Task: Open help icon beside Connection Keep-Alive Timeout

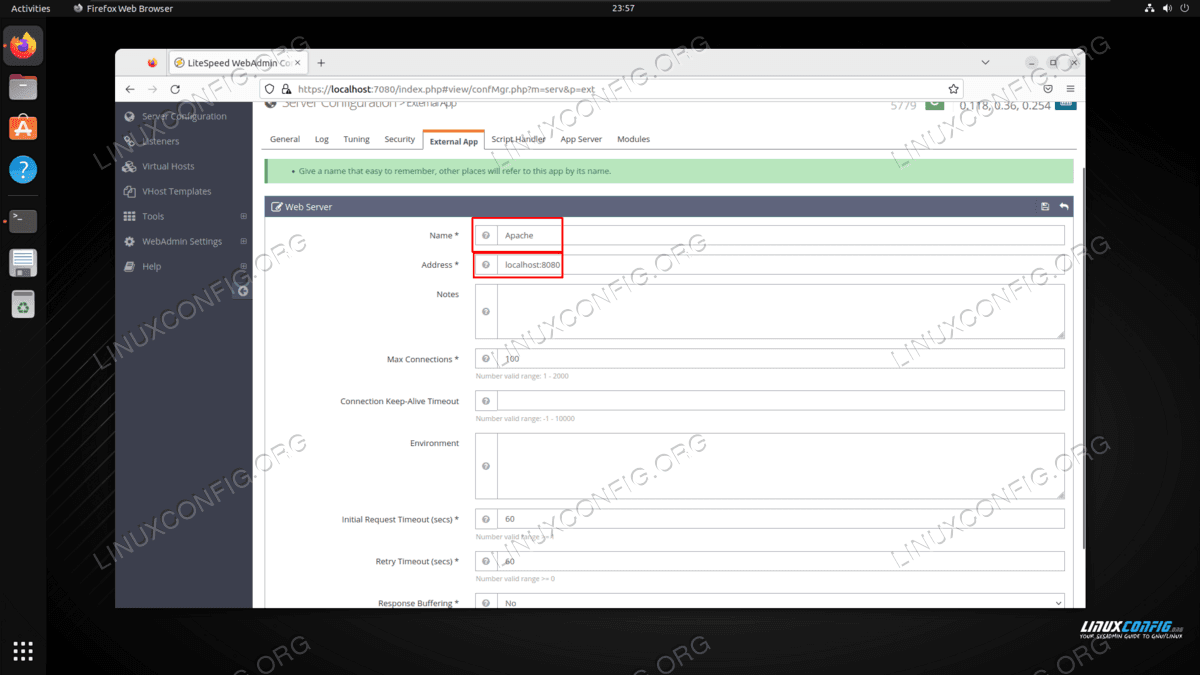Action: pyautogui.click(x=486, y=400)
